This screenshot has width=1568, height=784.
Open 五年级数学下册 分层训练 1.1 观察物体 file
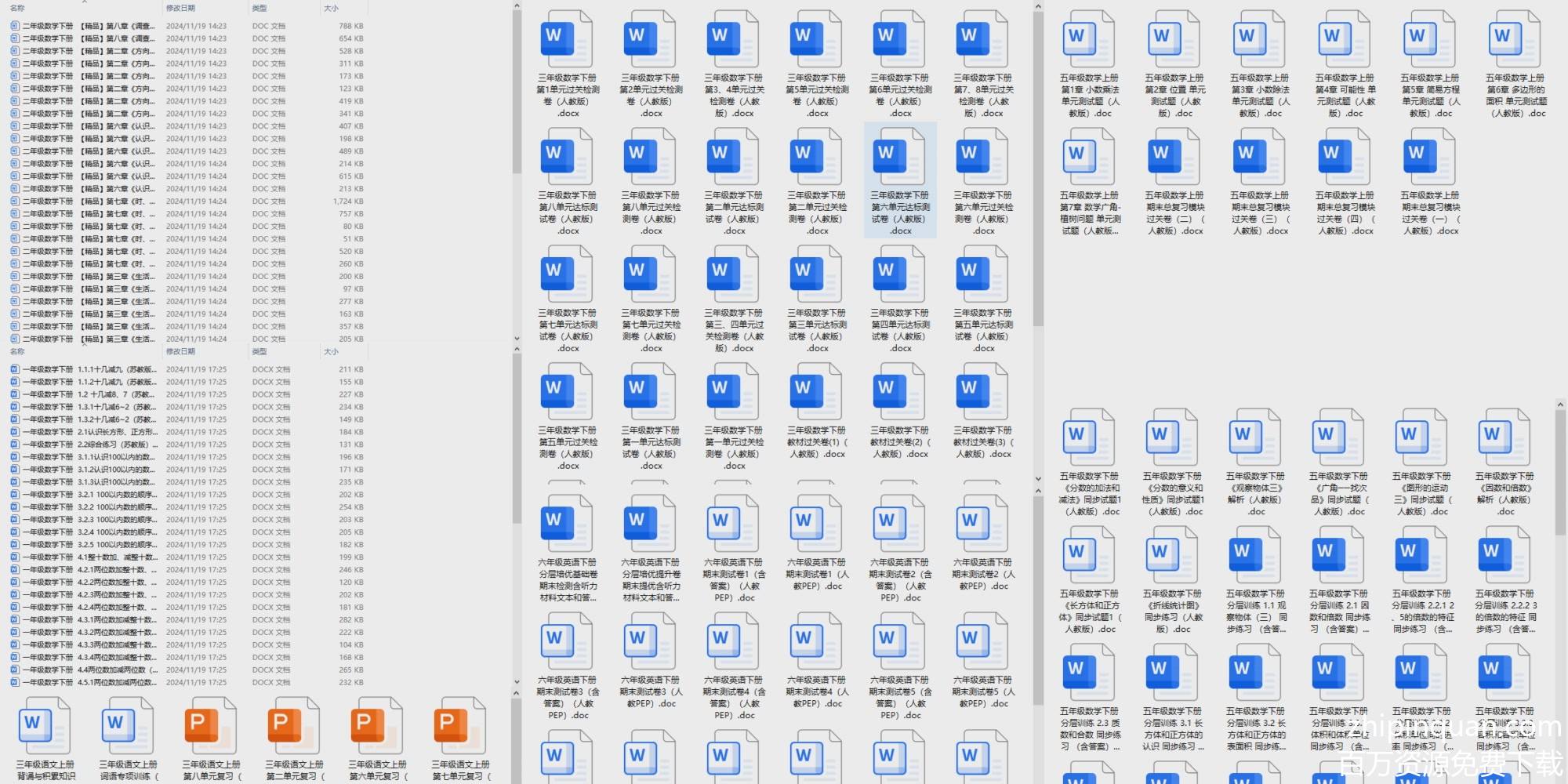tap(1255, 555)
